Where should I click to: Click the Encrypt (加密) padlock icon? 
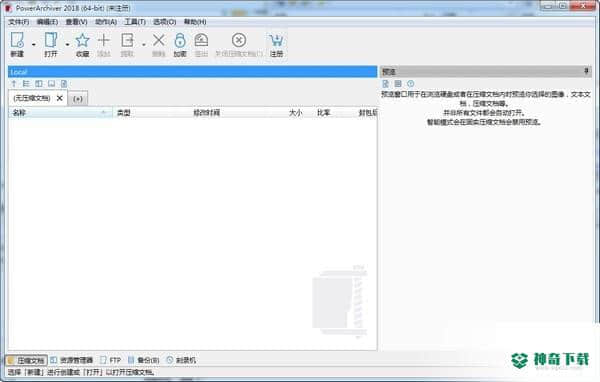pyautogui.click(x=180, y=40)
